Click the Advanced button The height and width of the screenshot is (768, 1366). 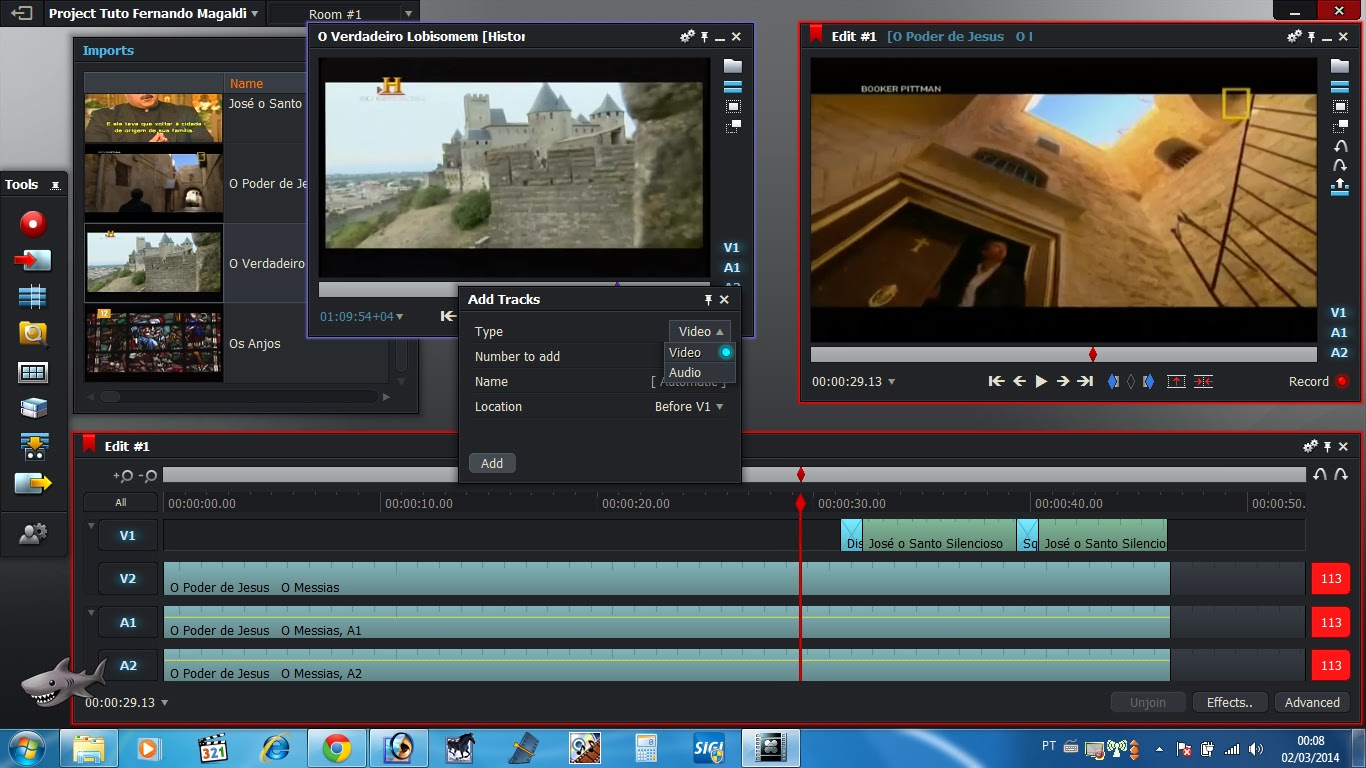1312,702
